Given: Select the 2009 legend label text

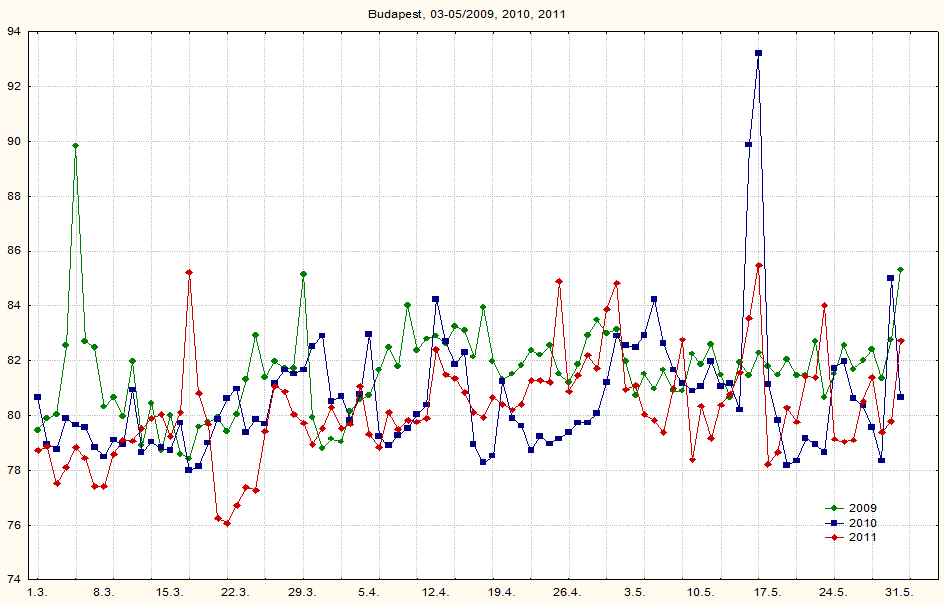Looking at the screenshot, I should point(864,508).
